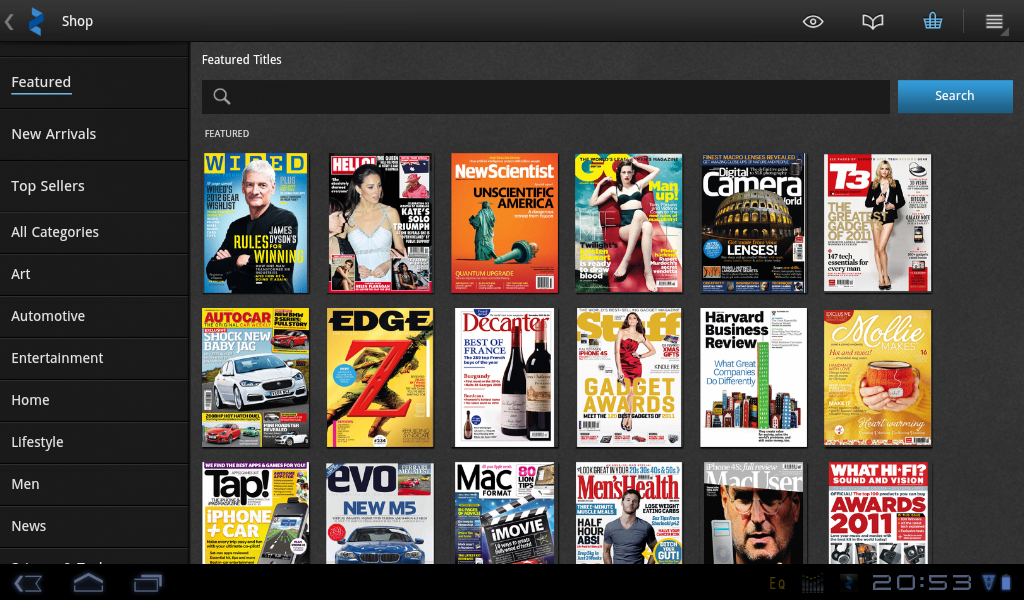Open the Hello! magazine cover
Image resolution: width=1024 pixels, height=600 pixels.
[x=380, y=223]
